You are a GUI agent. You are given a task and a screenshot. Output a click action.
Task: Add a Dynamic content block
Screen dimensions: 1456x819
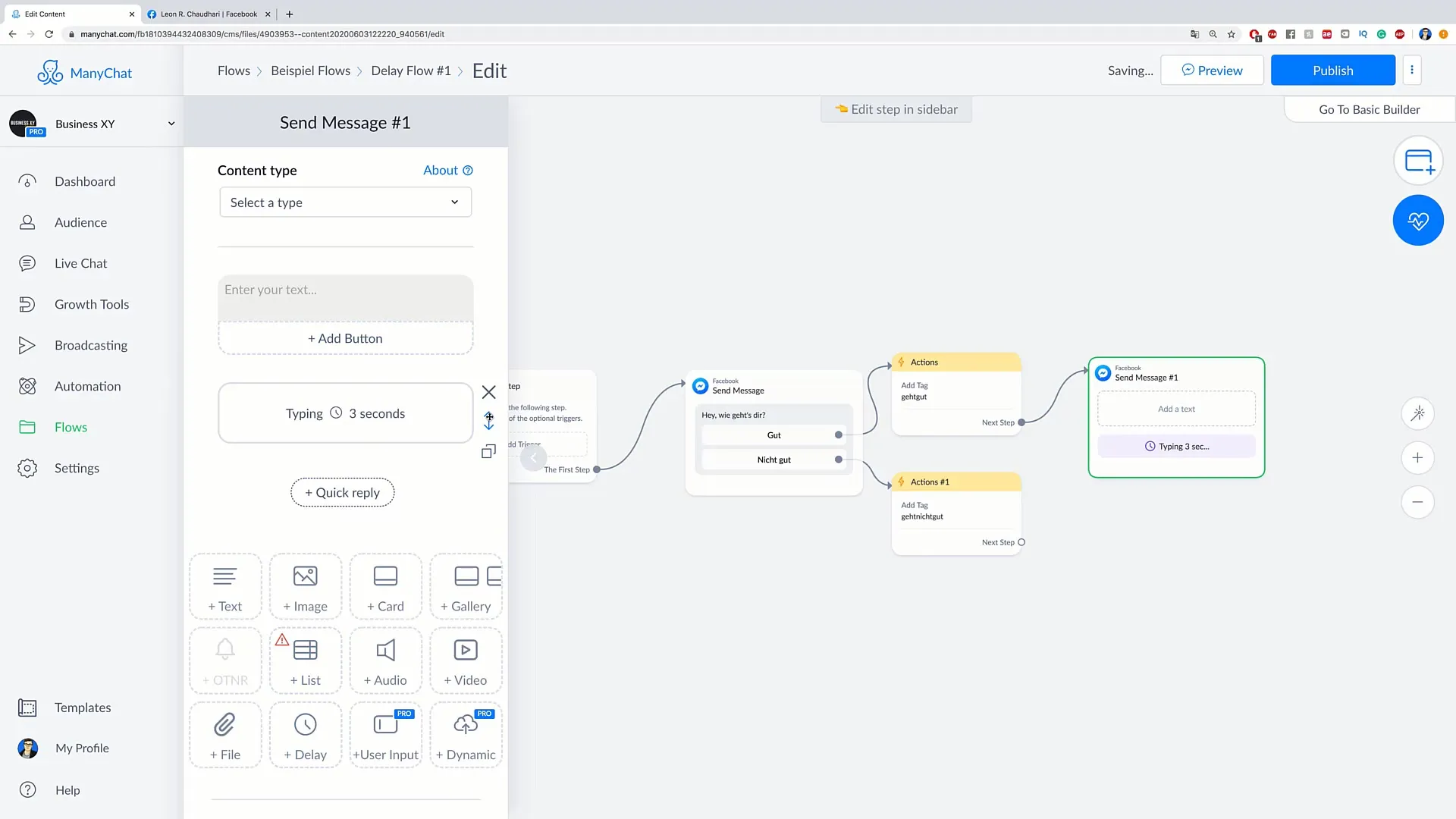[x=466, y=736]
